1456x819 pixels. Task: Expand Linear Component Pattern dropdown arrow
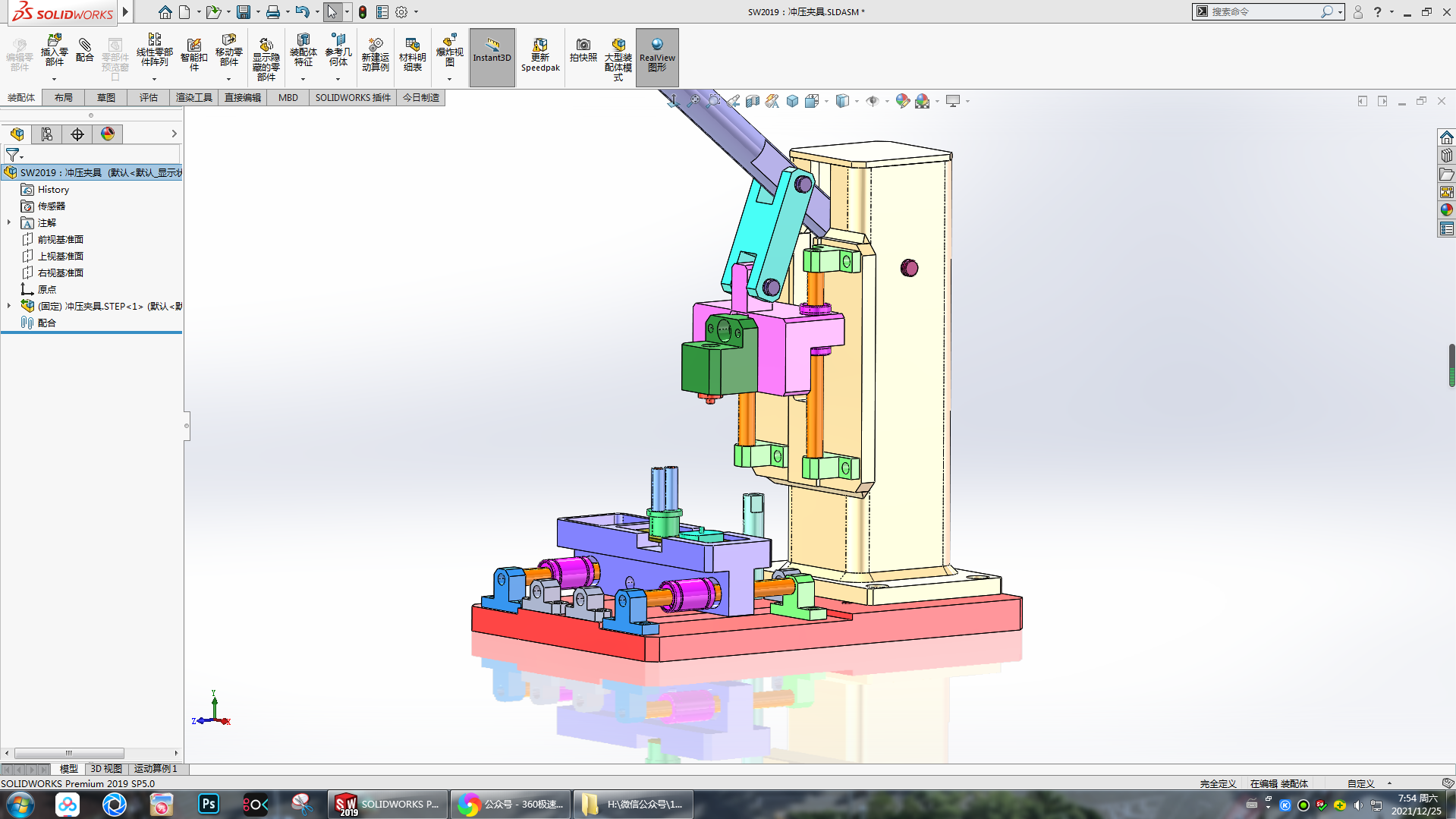[x=154, y=79]
